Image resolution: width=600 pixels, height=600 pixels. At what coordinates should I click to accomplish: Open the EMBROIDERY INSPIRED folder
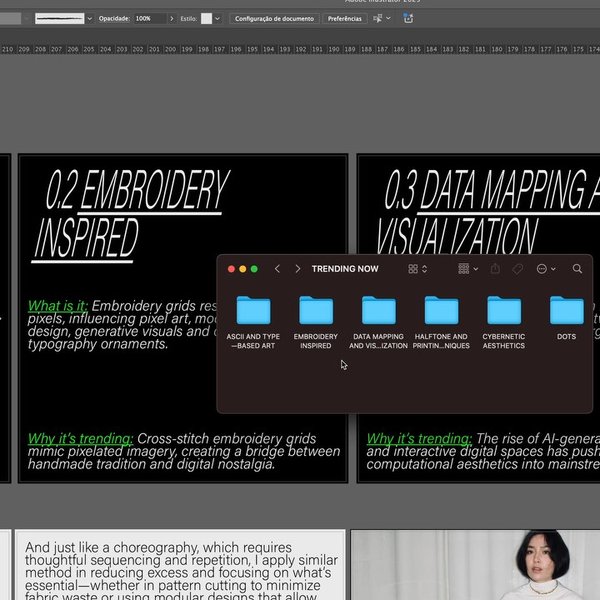tap(316, 311)
